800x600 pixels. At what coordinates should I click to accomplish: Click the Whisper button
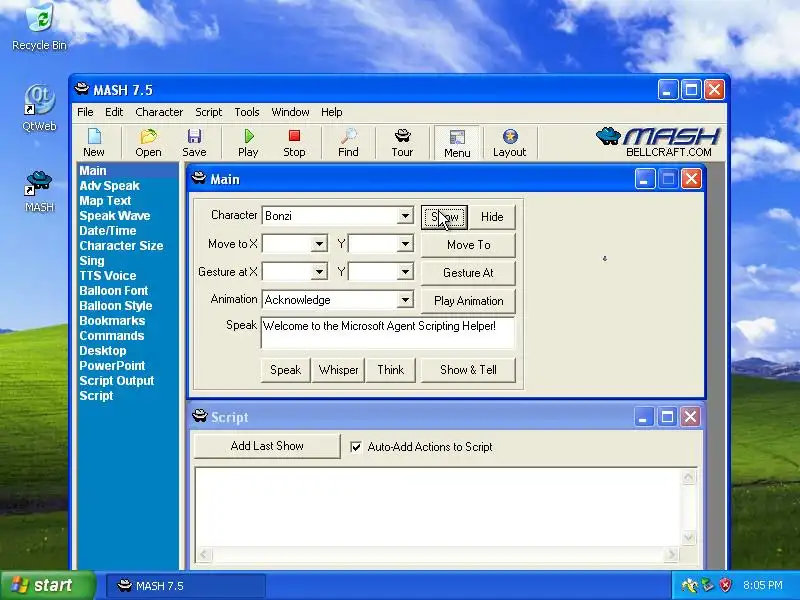(338, 370)
